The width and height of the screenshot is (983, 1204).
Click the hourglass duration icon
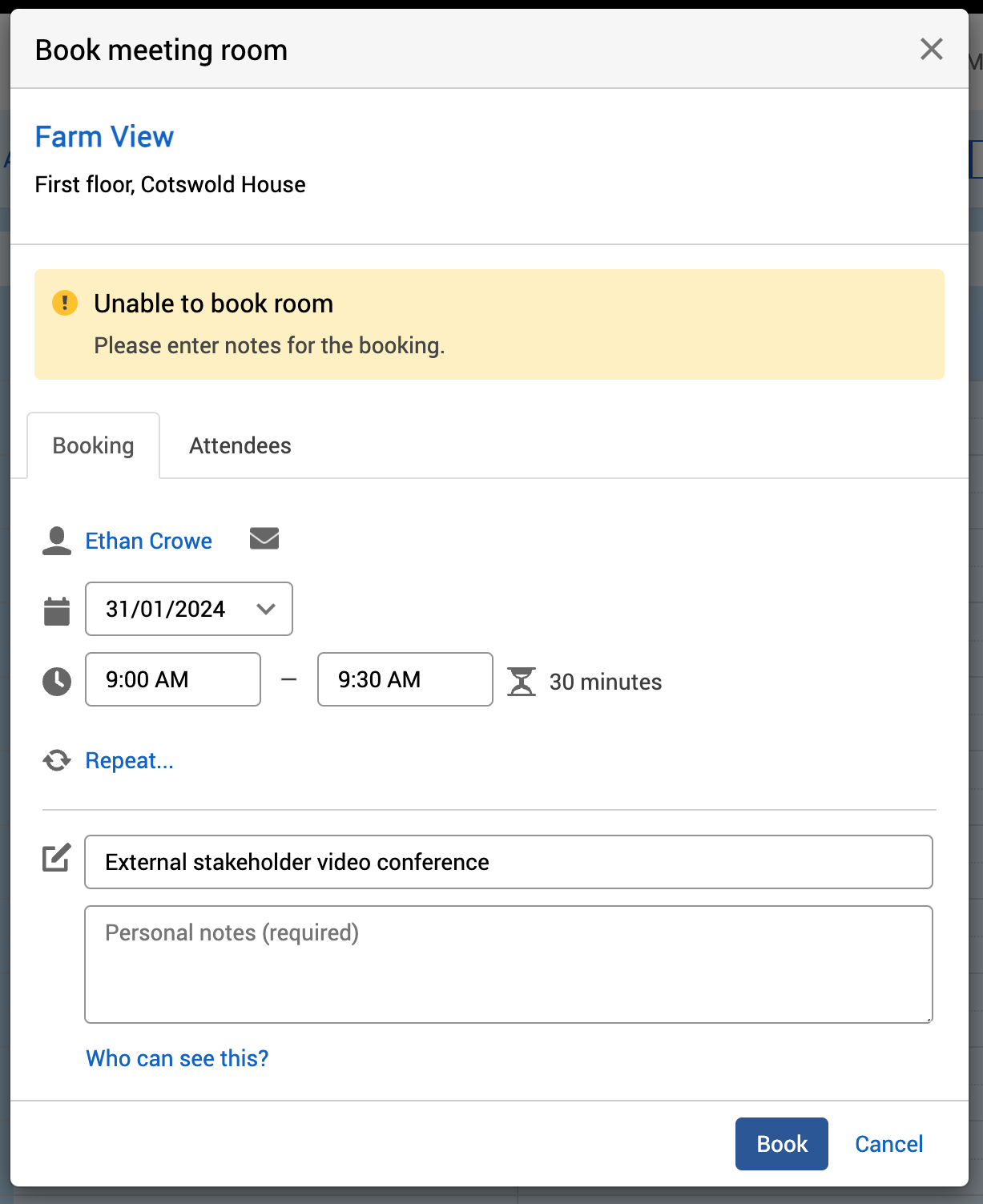point(522,682)
